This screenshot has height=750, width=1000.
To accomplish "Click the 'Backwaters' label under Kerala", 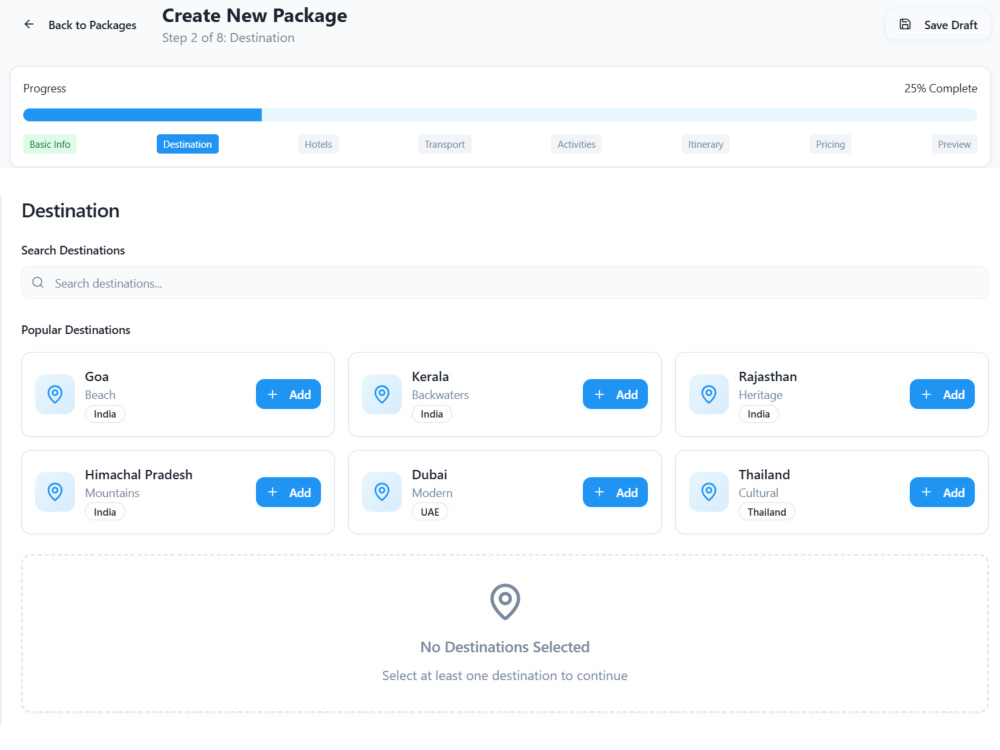I will click(440, 395).
